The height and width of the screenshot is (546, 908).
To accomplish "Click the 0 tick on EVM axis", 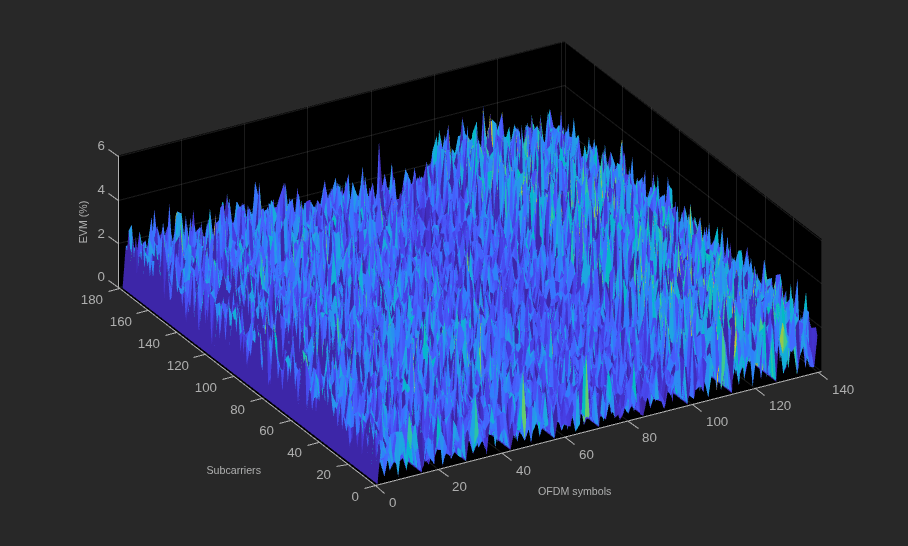I will coord(101,277).
